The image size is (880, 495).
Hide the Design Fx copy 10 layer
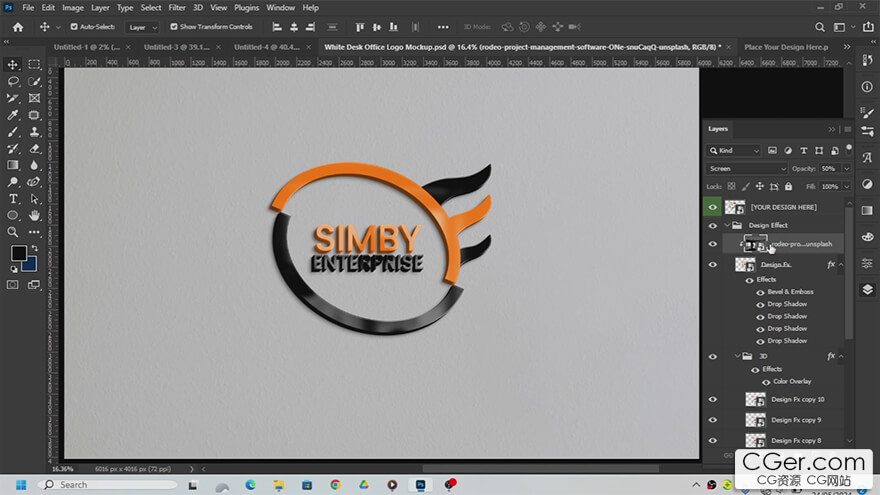click(x=713, y=400)
